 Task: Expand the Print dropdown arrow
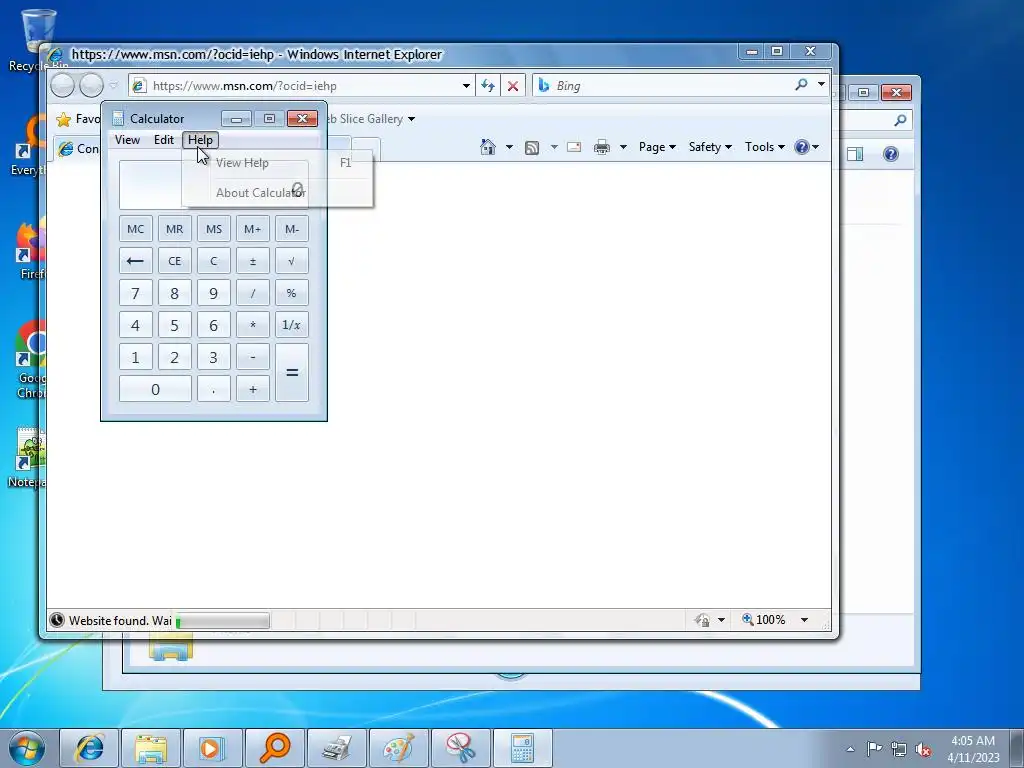coord(623,147)
